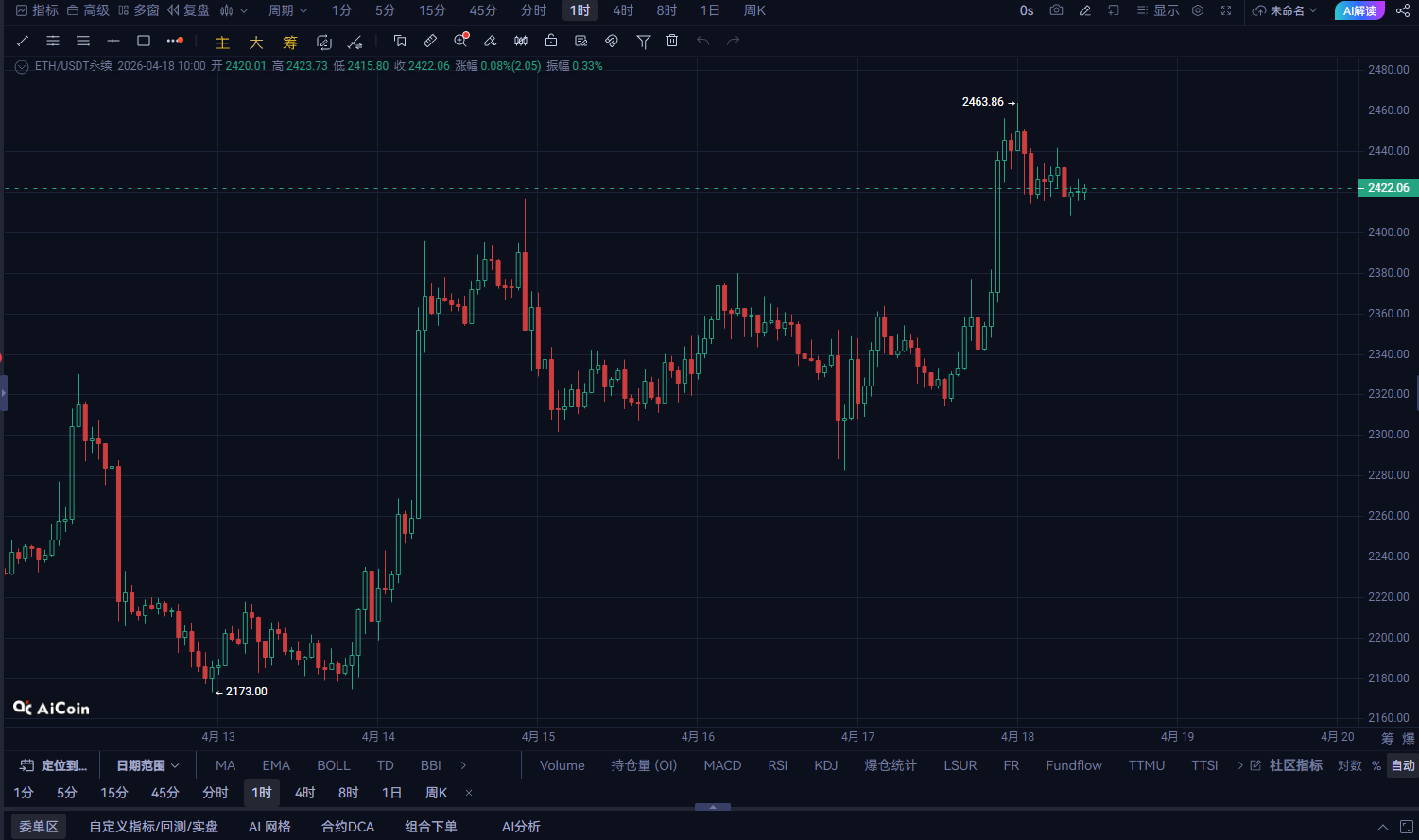The height and width of the screenshot is (840, 1419).
Task: Enter fullscreen chart mode
Action: point(1226,10)
